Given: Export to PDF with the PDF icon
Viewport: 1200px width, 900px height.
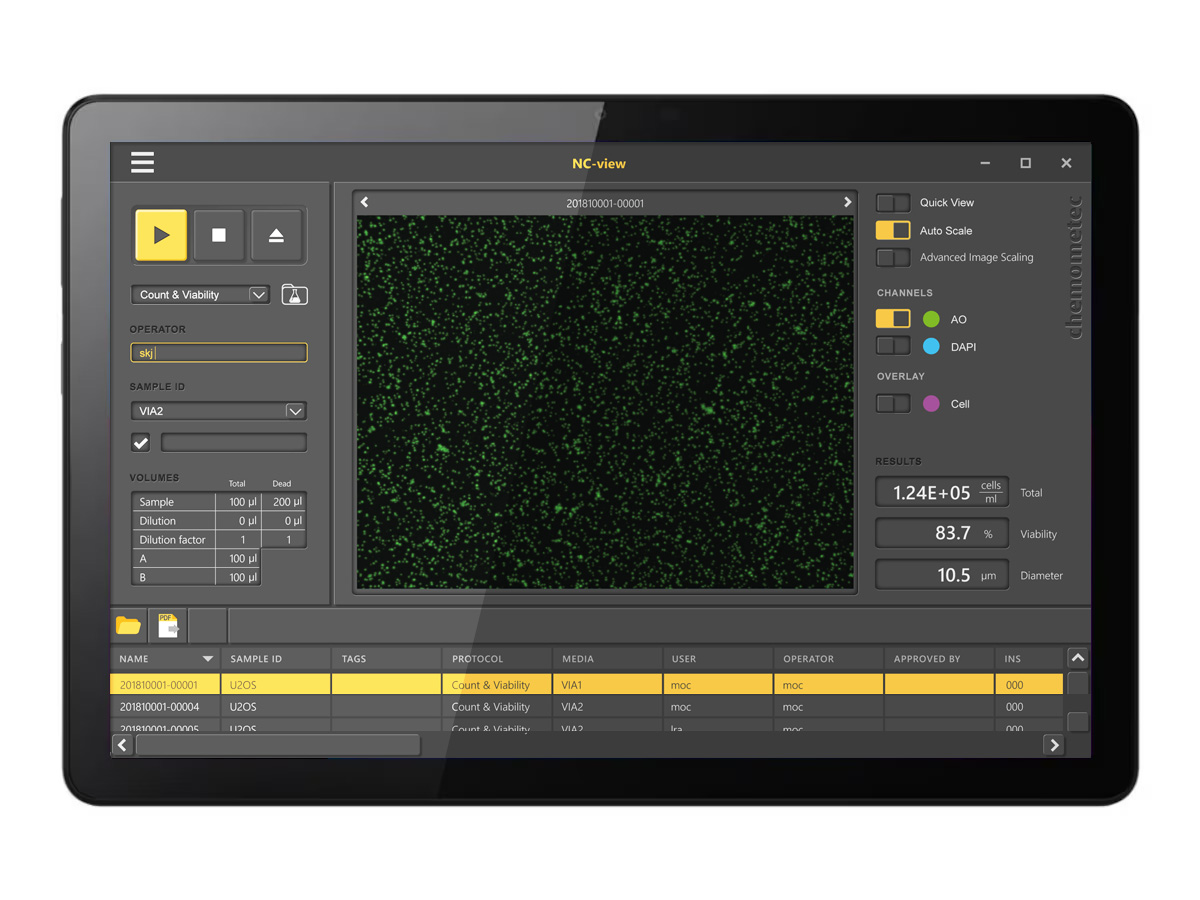Looking at the screenshot, I should pyautogui.click(x=168, y=626).
